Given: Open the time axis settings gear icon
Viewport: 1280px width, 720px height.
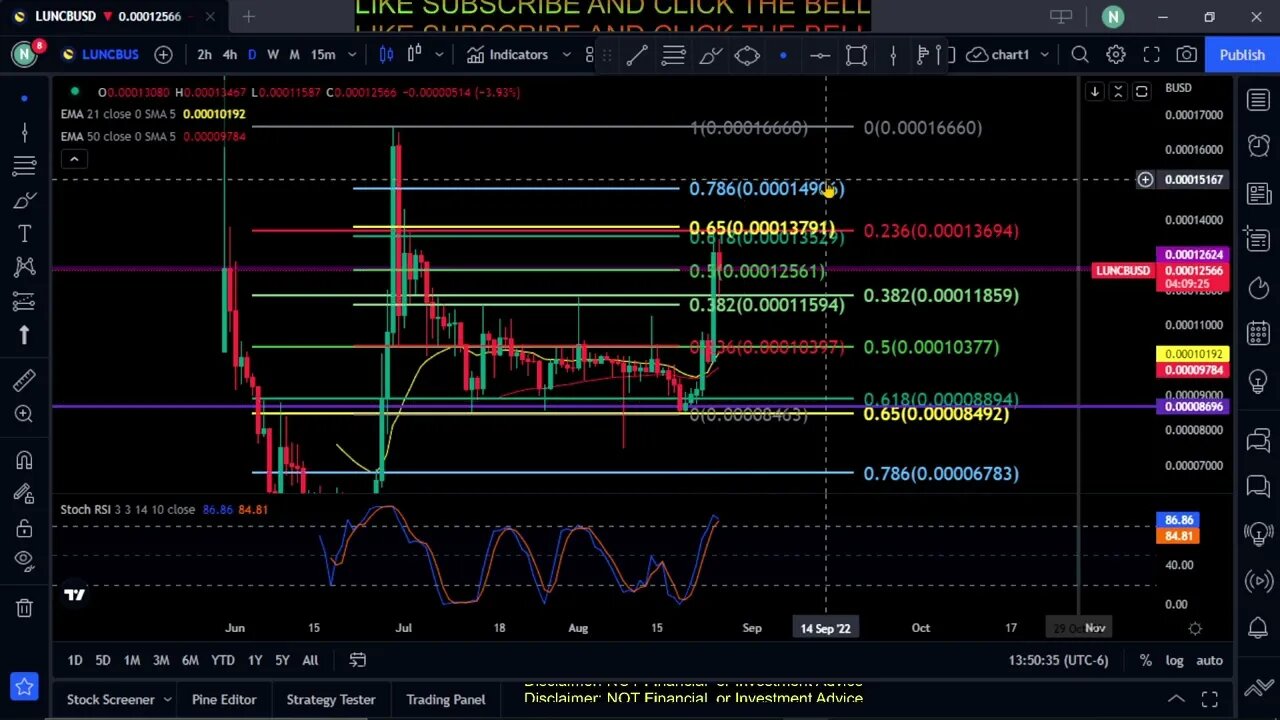Looking at the screenshot, I should (1195, 628).
